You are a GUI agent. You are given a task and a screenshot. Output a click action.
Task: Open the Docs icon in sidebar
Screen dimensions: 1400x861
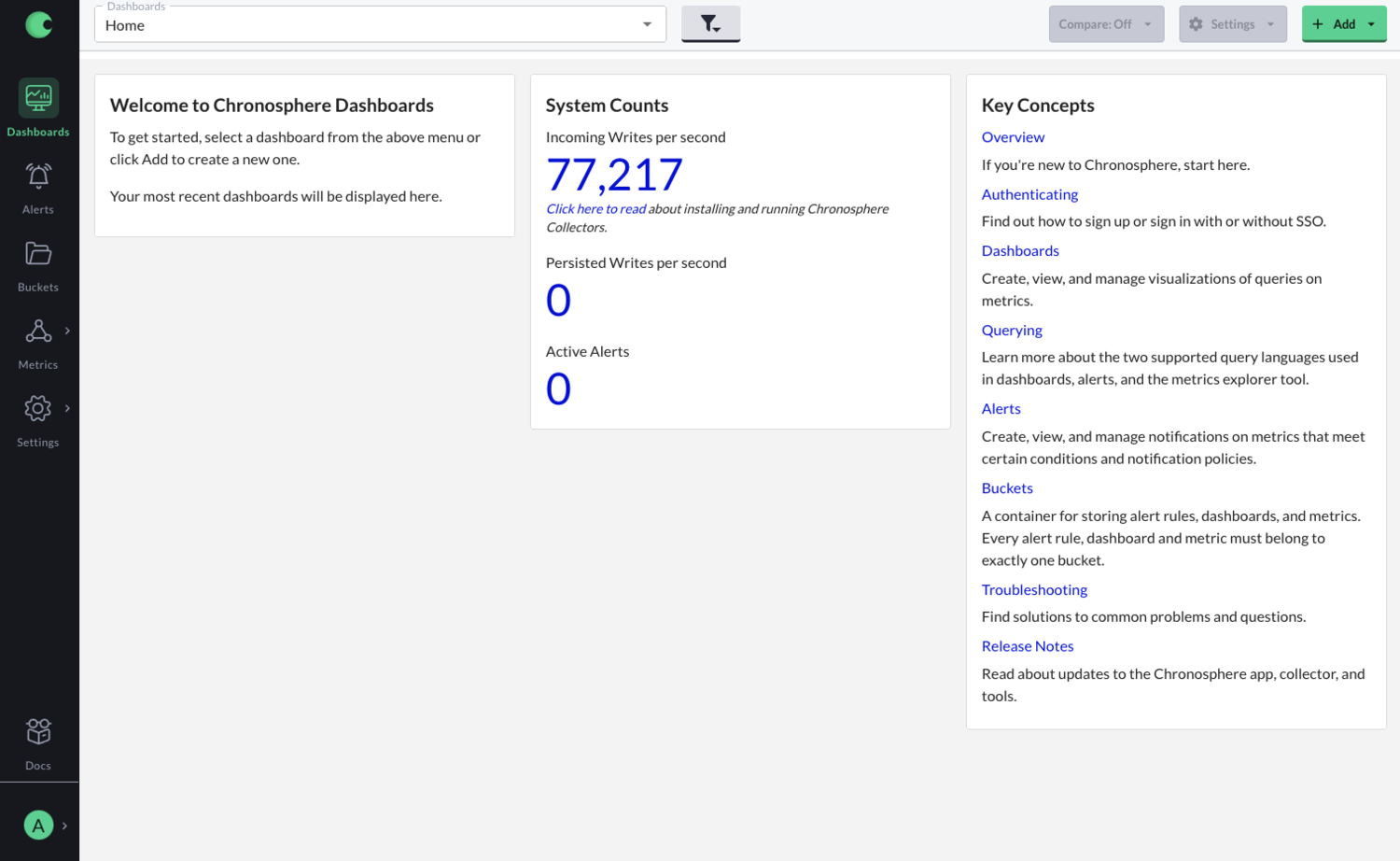click(38, 731)
